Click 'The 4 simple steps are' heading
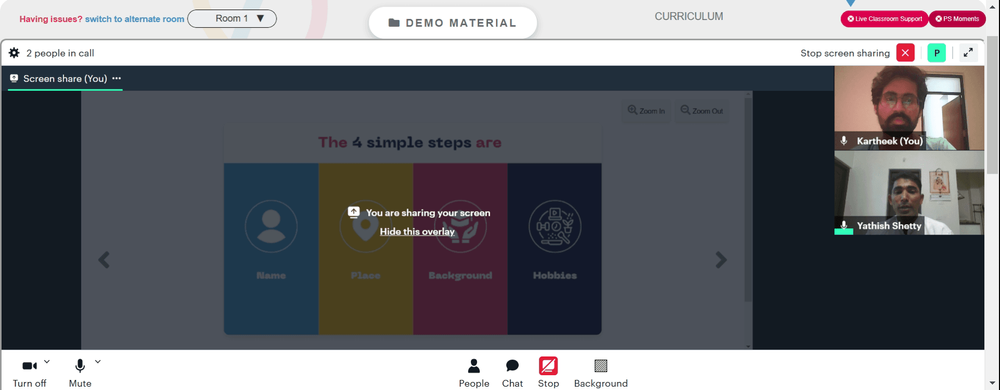Image resolution: width=1000 pixels, height=390 pixels. pos(409,142)
